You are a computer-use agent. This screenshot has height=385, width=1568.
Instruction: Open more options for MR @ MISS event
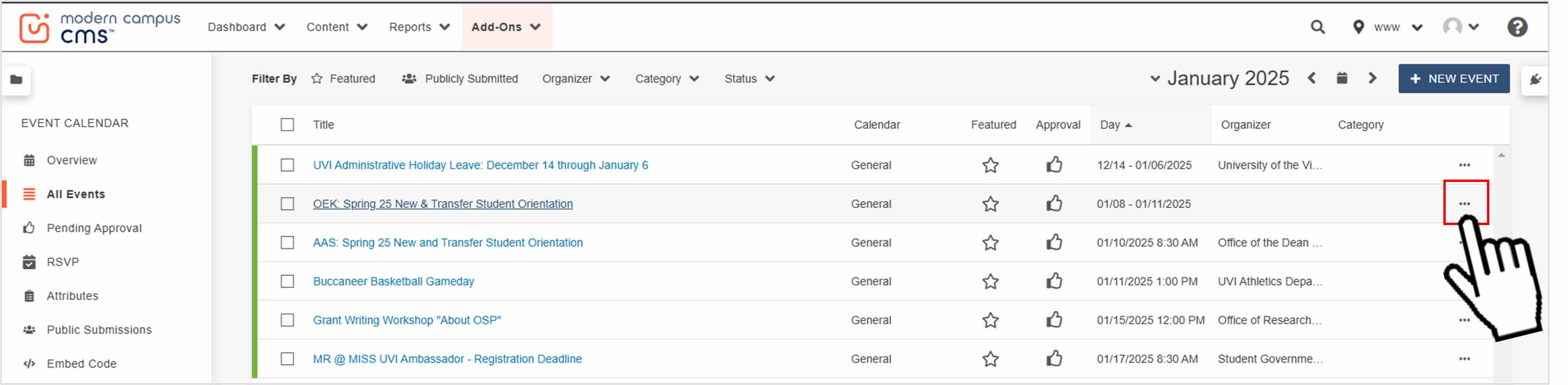[x=1464, y=359]
